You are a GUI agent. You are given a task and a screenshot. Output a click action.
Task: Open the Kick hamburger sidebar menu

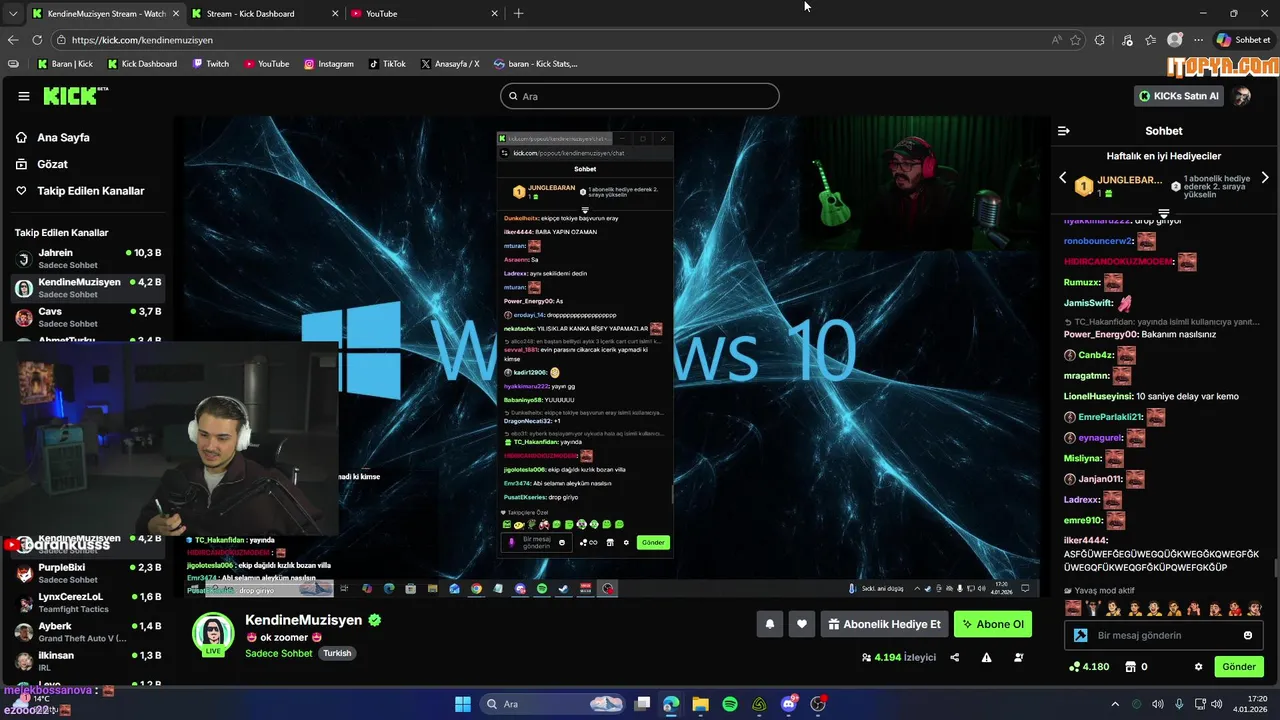coord(24,96)
